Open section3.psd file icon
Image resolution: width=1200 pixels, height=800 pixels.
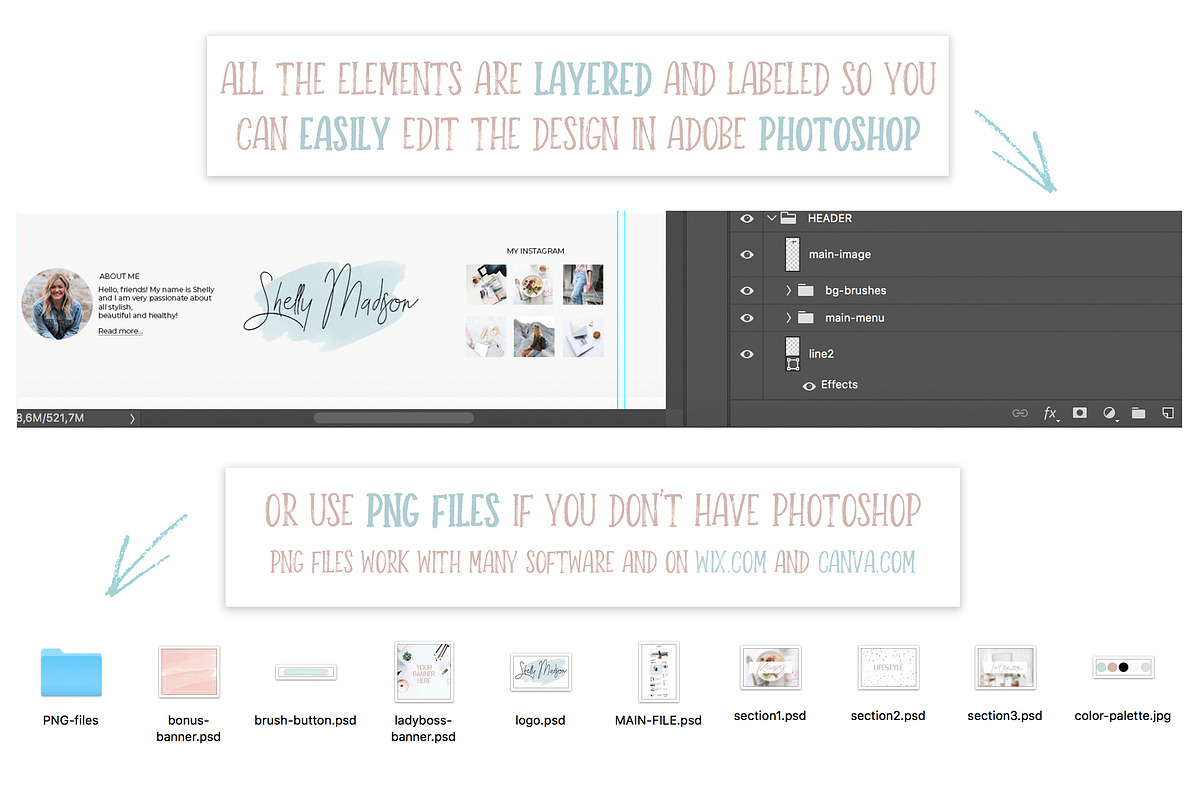(x=1005, y=668)
